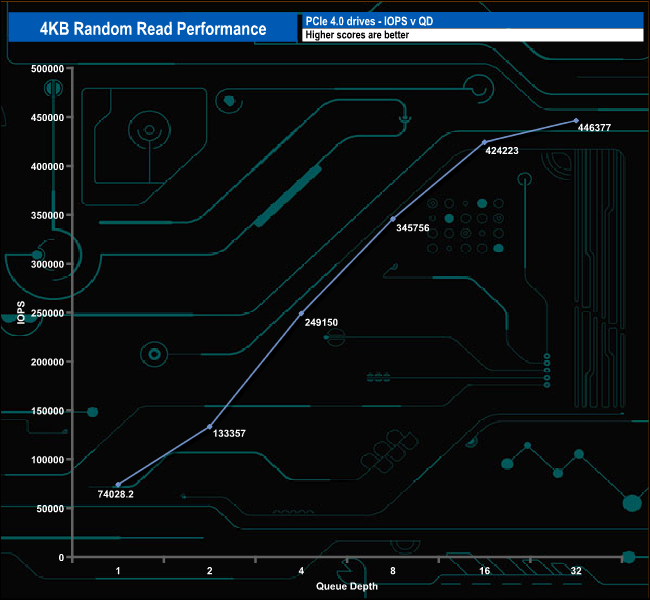The width and height of the screenshot is (650, 600).
Task: Select the data point at queue depth 4
Action: point(301,314)
